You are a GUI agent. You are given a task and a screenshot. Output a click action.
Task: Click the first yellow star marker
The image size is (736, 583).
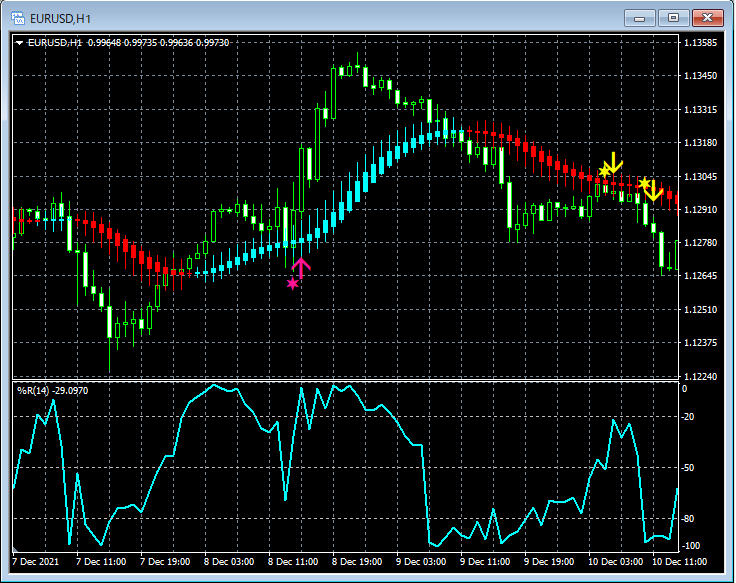(605, 171)
